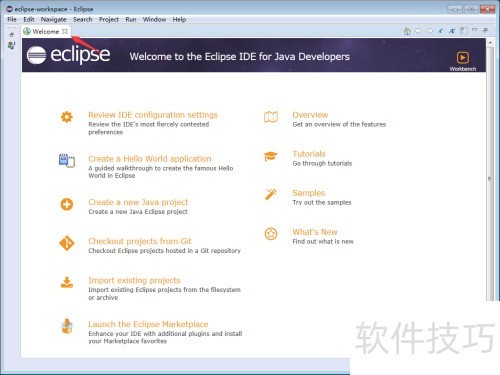Viewport: 500px width, 375px height.
Task: Click the Hello World application icon
Action: click(67, 161)
